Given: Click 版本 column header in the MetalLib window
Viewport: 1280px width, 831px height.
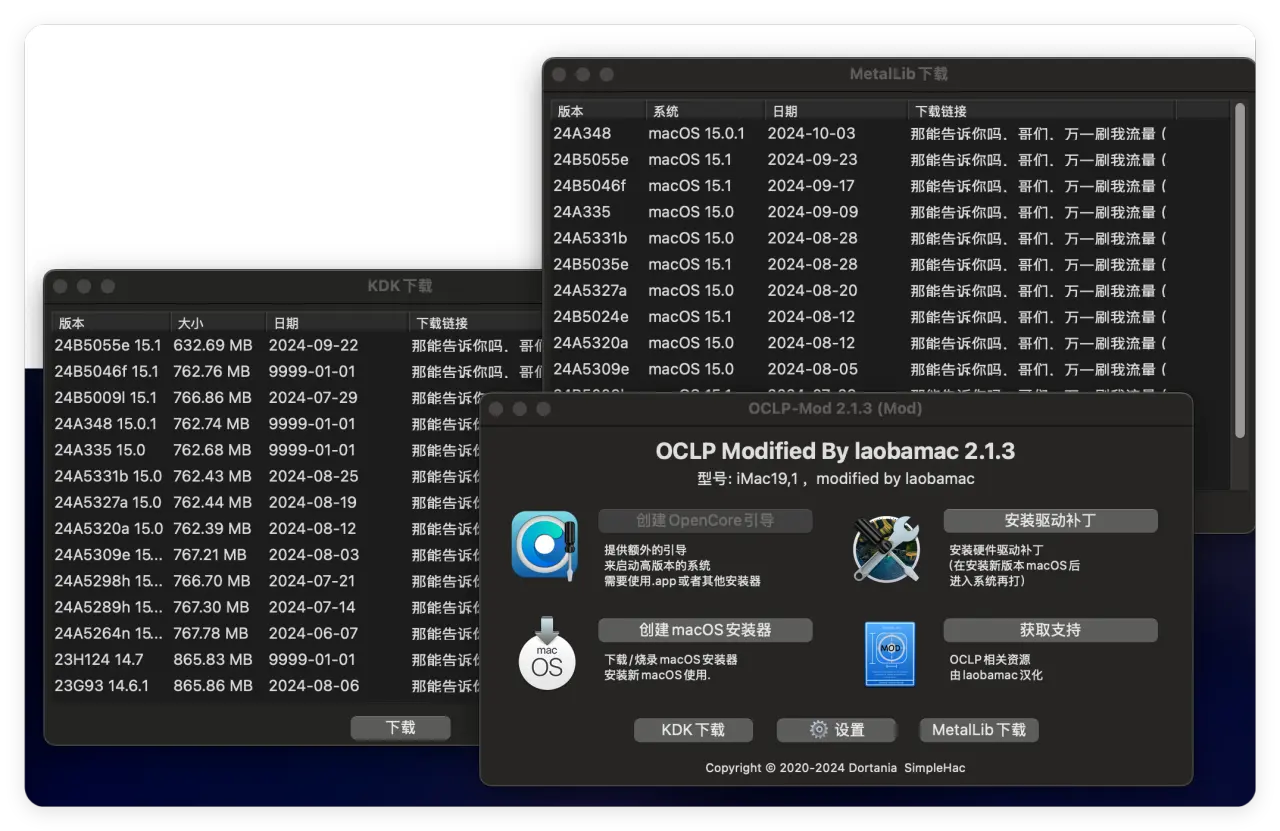Looking at the screenshot, I should click(598, 111).
